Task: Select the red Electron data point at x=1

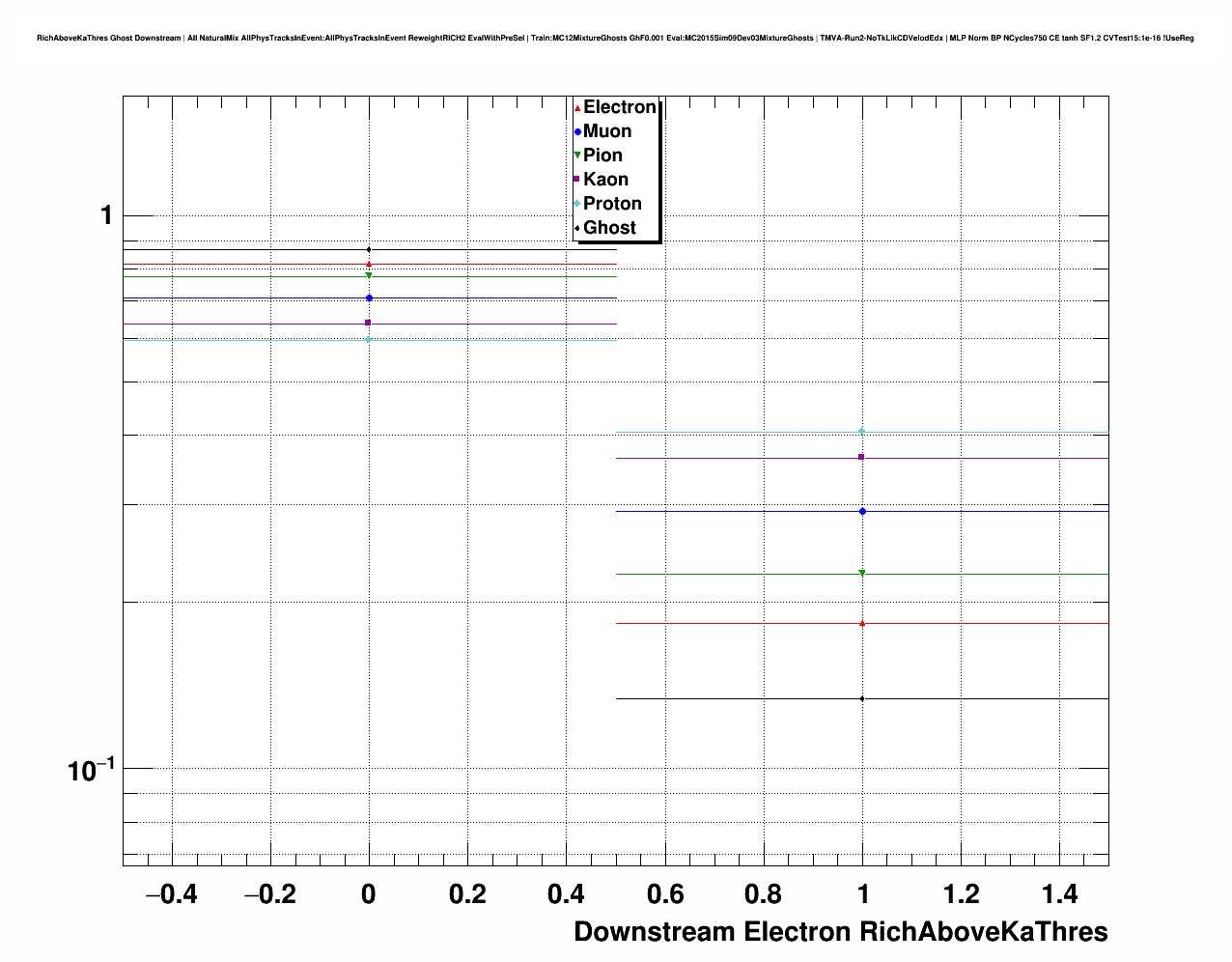Action: (862, 623)
